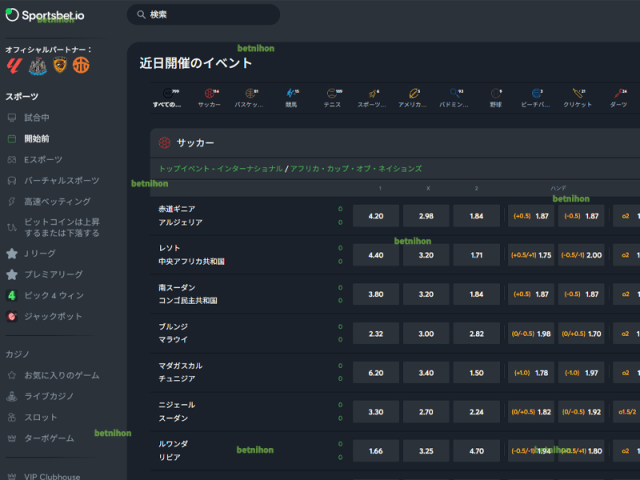Screen dimensions: 640x480
Task: Open Newcastle United partner crest
Action: pyautogui.click(x=38, y=66)
